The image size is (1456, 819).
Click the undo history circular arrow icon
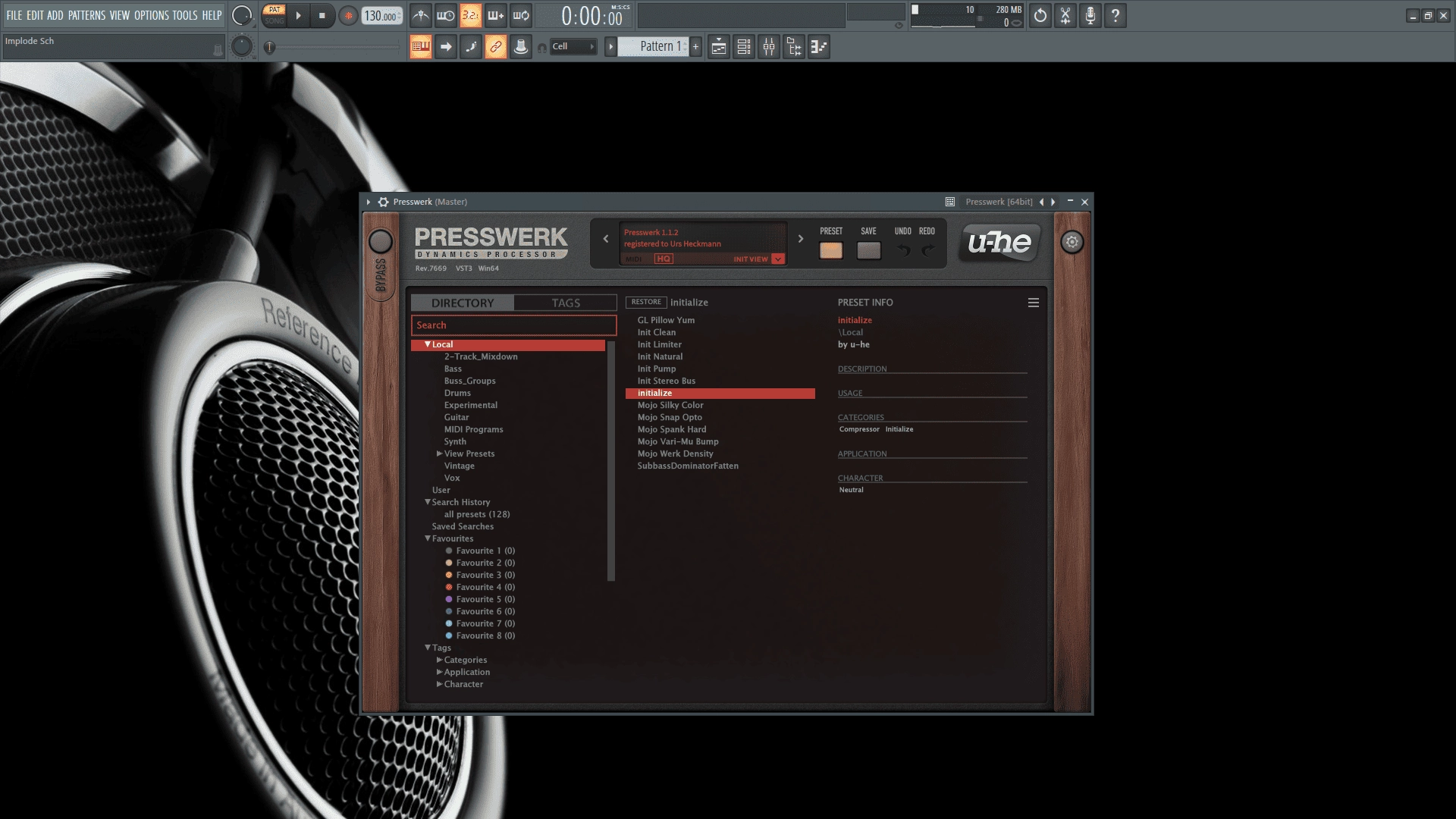[x=1040, y=15]
